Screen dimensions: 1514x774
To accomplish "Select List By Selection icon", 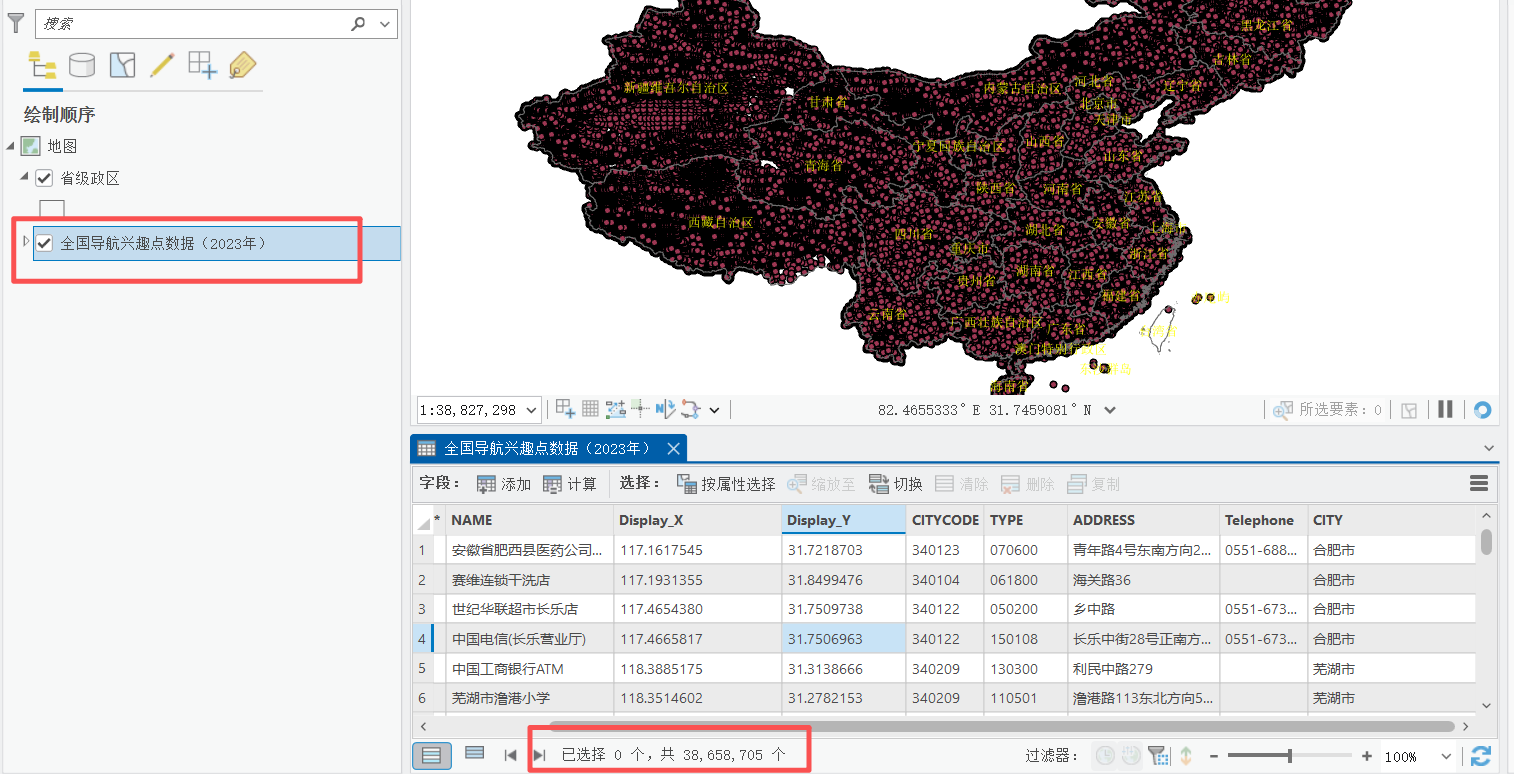I will [x=122, y=66].
